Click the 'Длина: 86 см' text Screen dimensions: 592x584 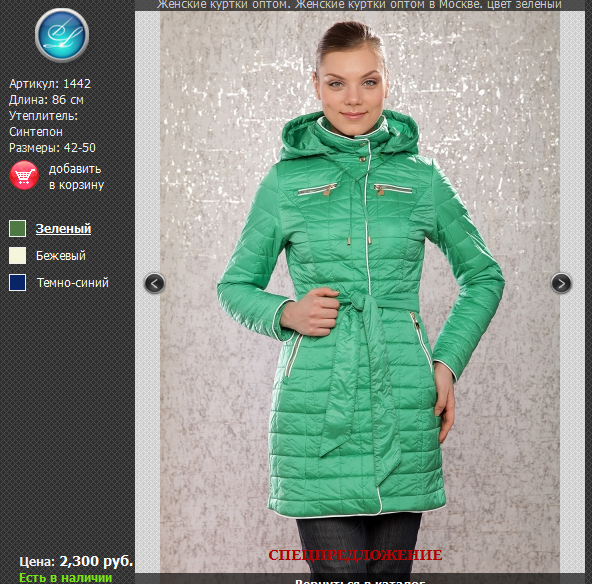pos(46,100)
